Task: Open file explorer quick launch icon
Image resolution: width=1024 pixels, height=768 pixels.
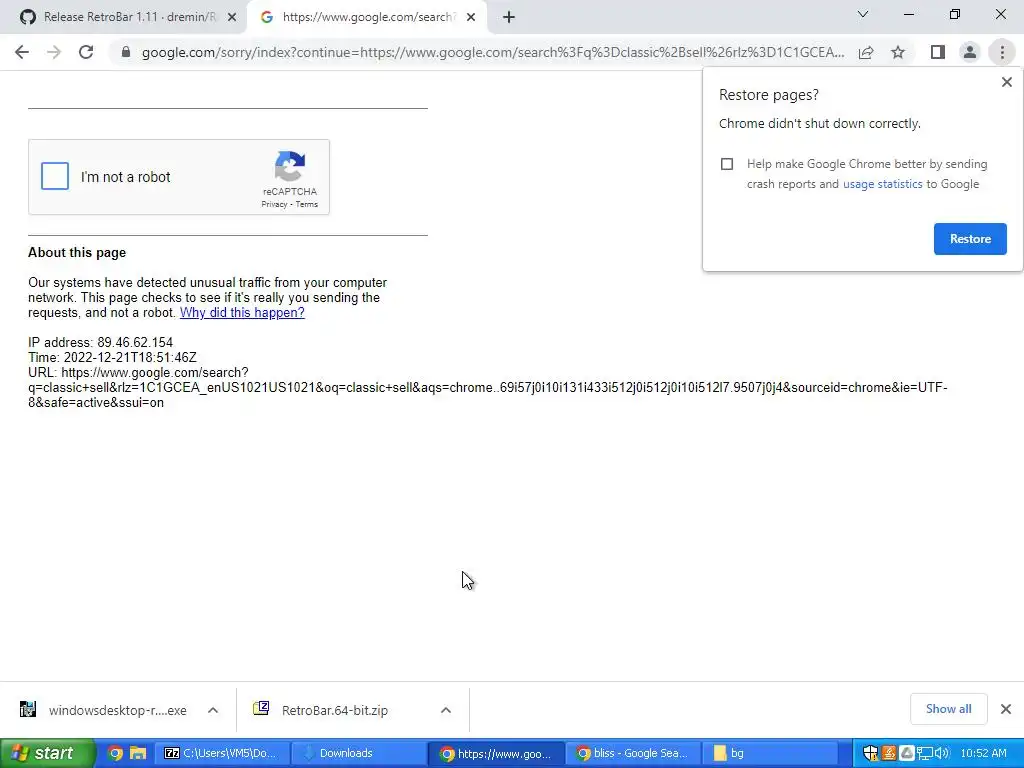Action: click(138, 753)
